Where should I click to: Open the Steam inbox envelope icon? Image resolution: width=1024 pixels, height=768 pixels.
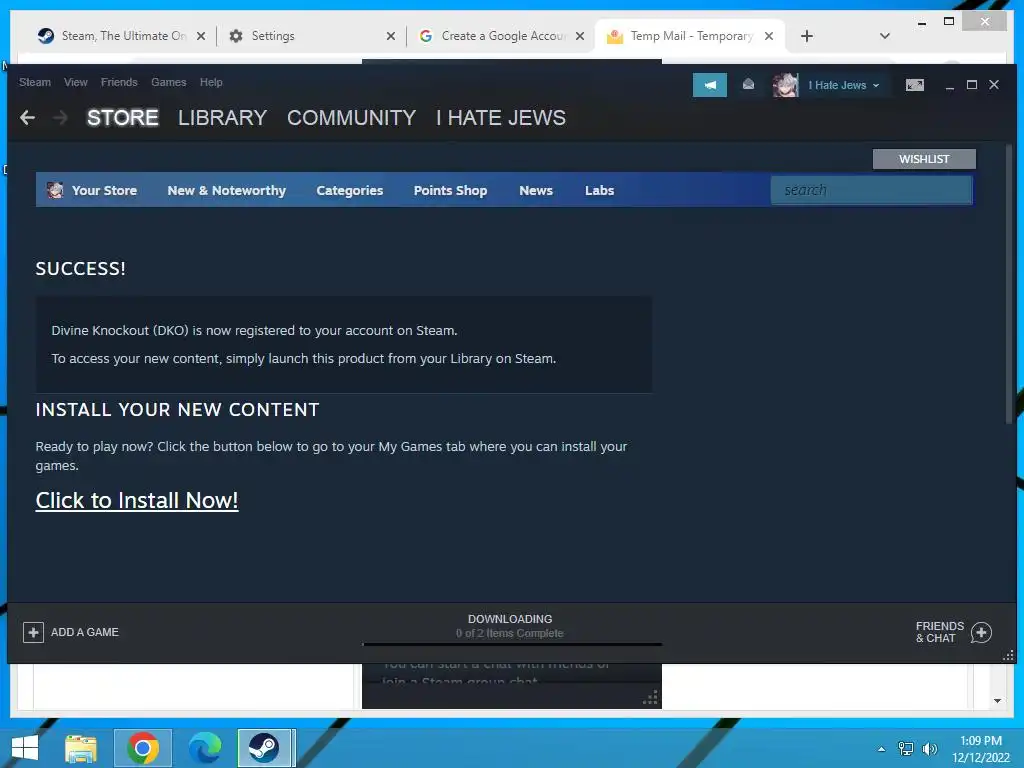748,84
